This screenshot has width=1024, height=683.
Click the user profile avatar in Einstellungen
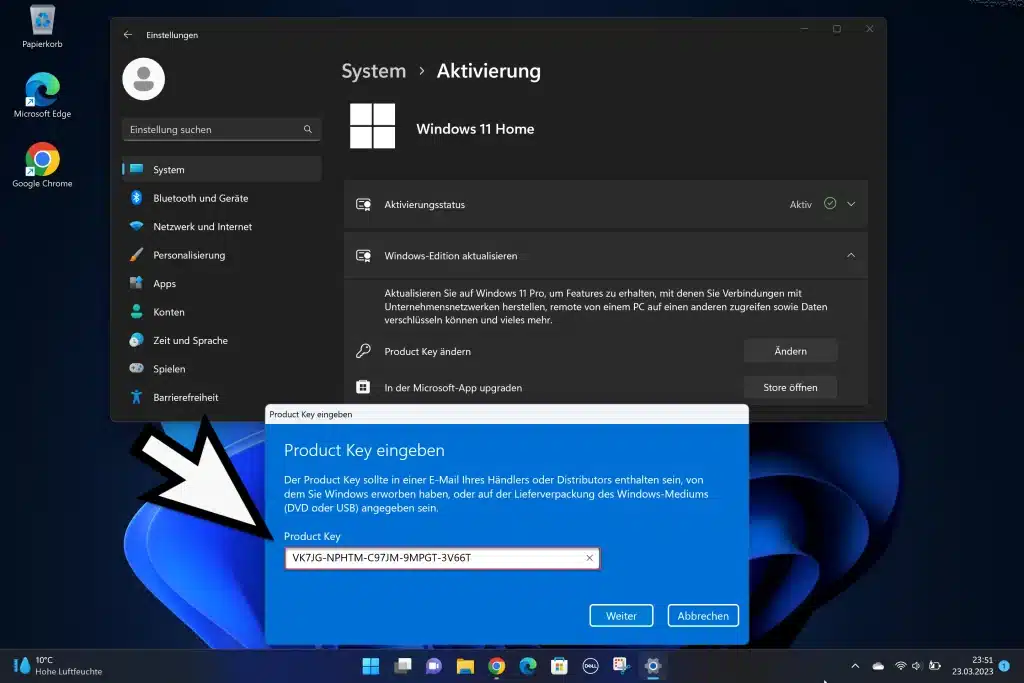coord(144,79)
